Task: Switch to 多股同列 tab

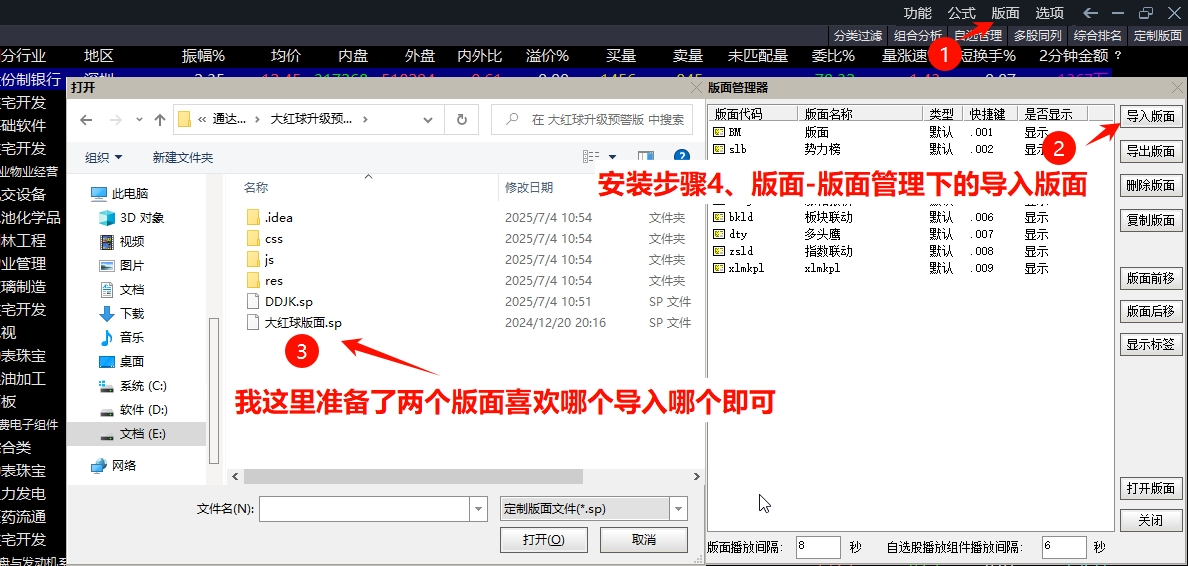Action: coord(1037,35)
